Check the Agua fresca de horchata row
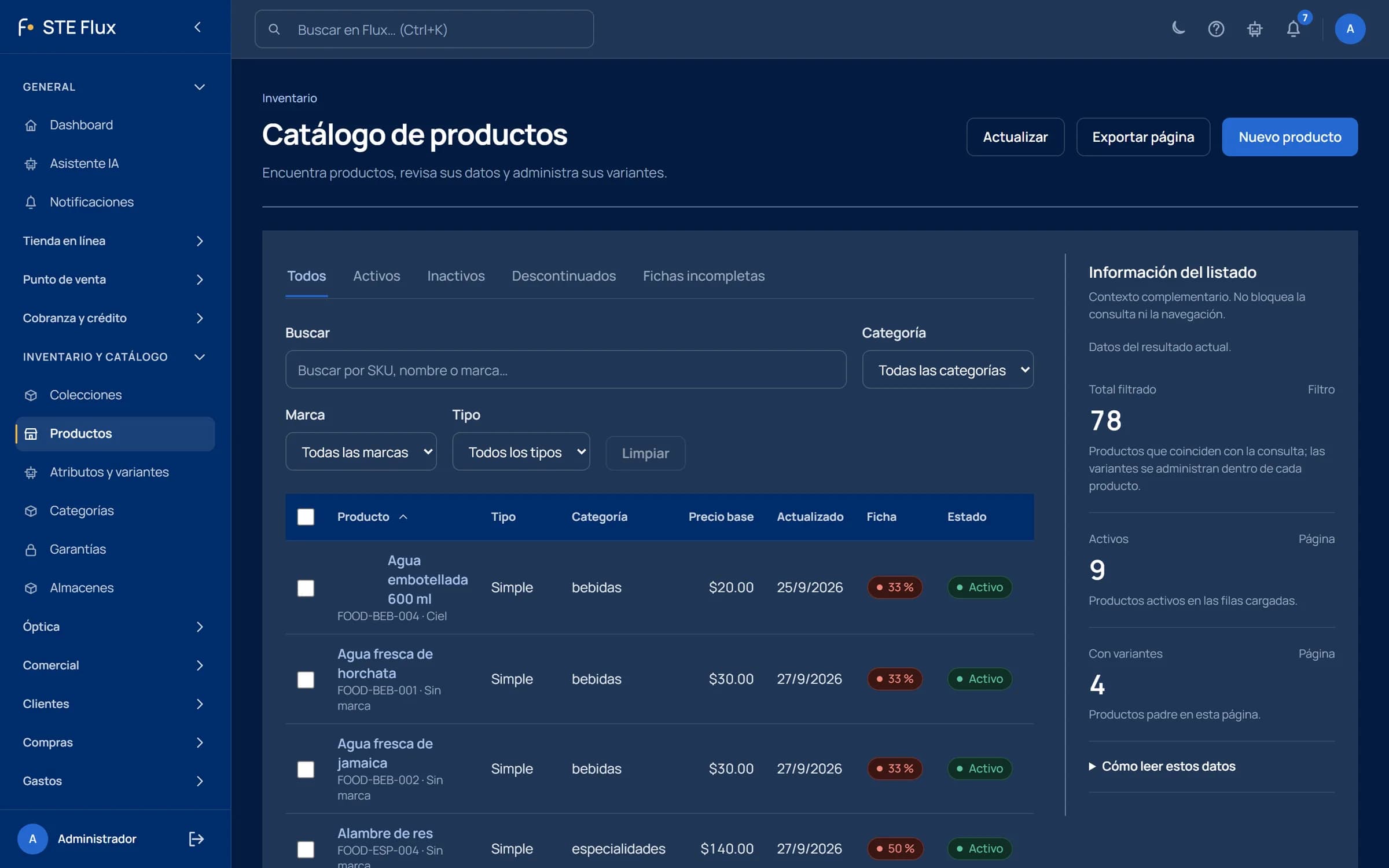The image size is (1389, 868). tap(306, 679)
